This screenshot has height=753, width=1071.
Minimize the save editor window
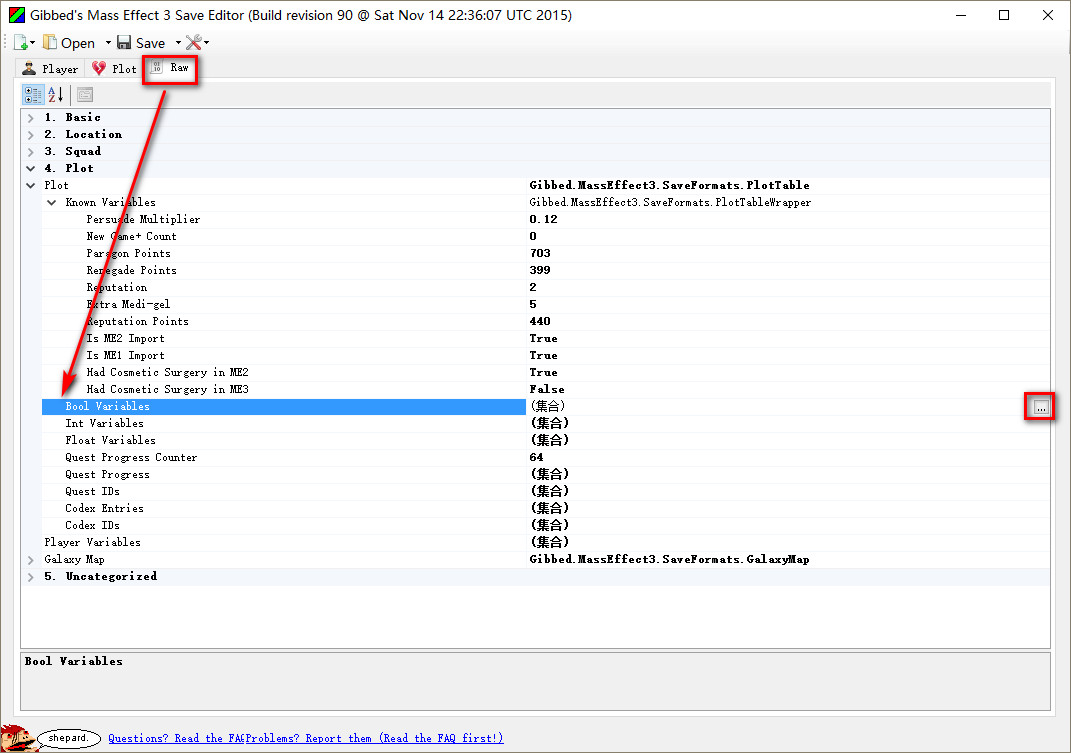[960, 15]
